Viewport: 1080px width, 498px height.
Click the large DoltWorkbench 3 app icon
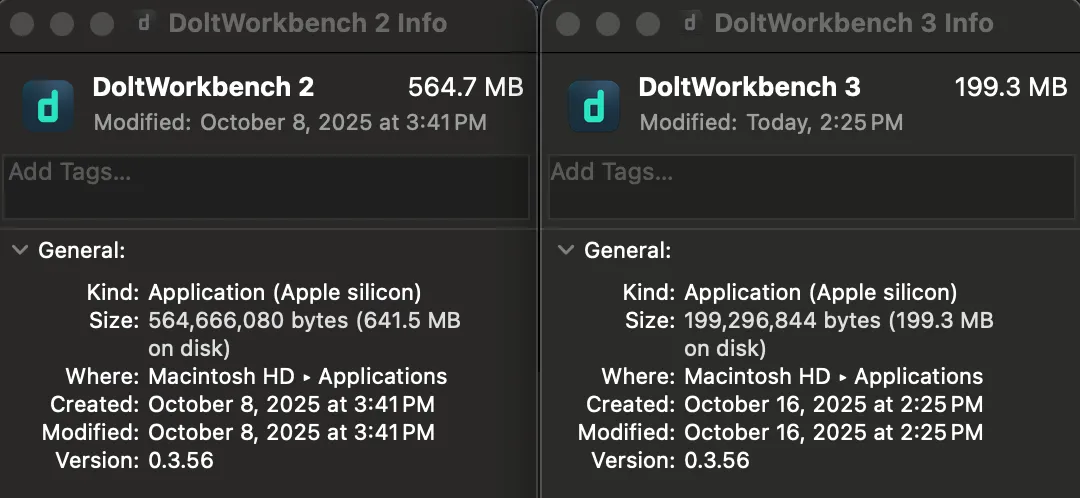pos(593,106)
